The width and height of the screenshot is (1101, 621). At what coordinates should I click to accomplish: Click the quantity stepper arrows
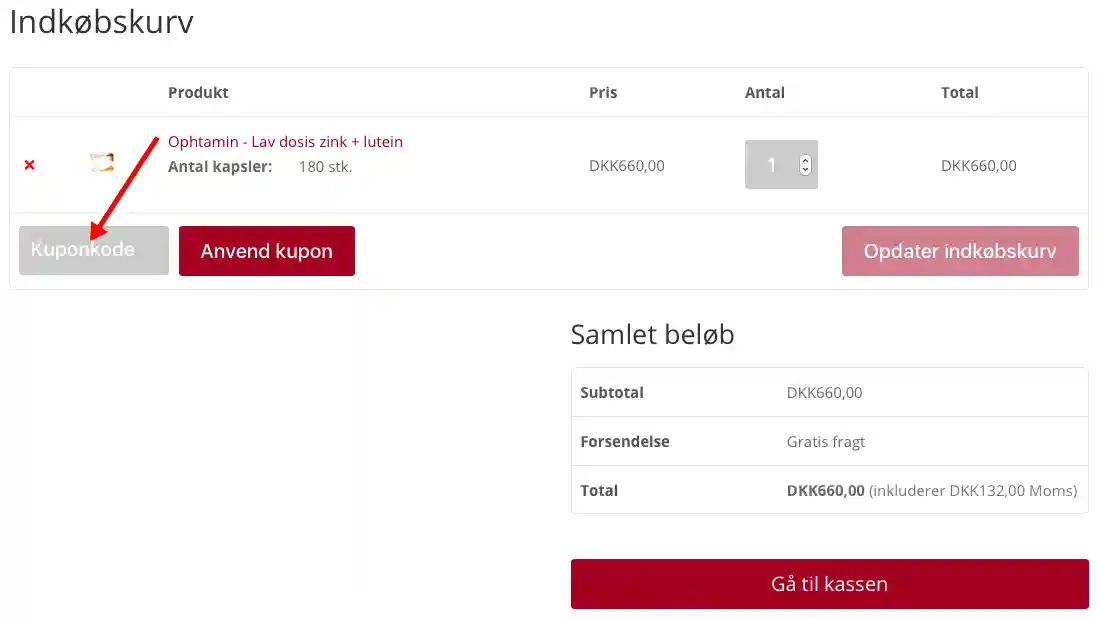click(x=805, y=165)
